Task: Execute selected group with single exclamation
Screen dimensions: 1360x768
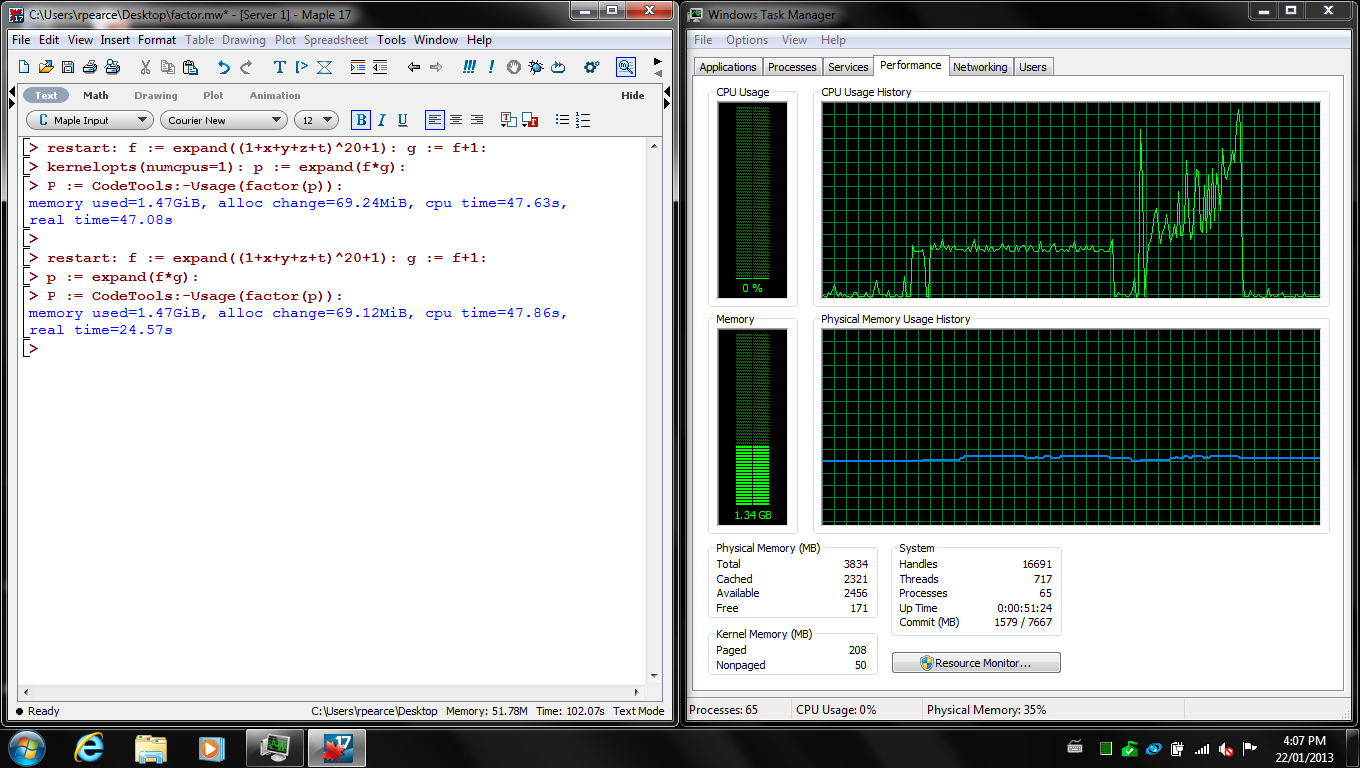Action: coord(491,67)
